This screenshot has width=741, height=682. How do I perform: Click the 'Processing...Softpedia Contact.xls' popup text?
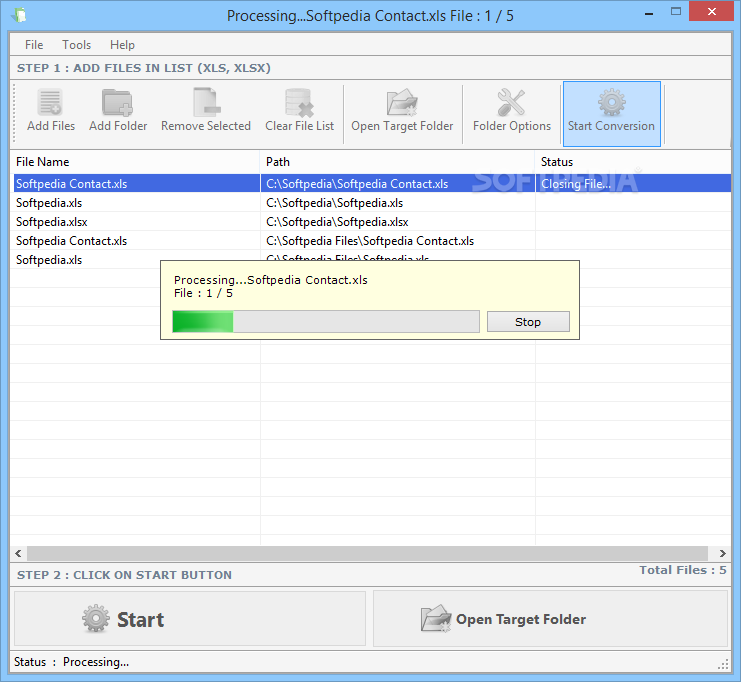271,280
